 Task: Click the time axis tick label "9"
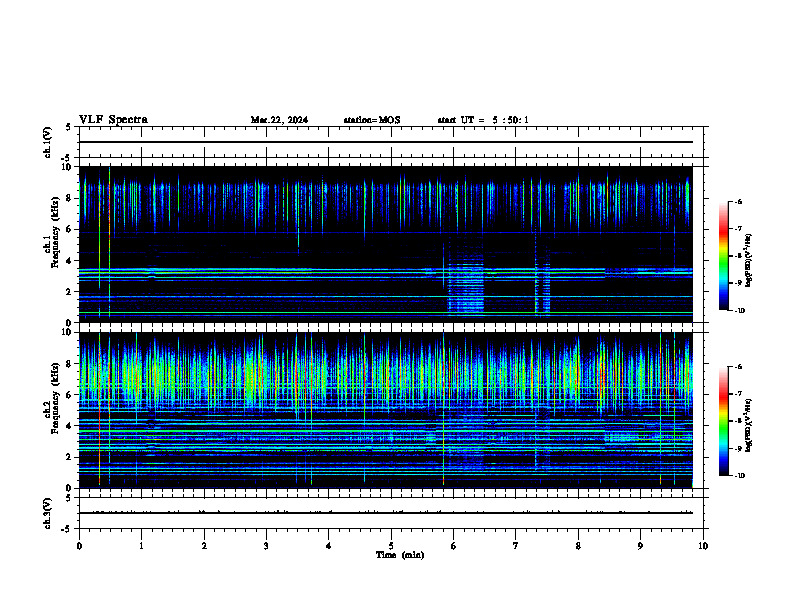point(640,546)
